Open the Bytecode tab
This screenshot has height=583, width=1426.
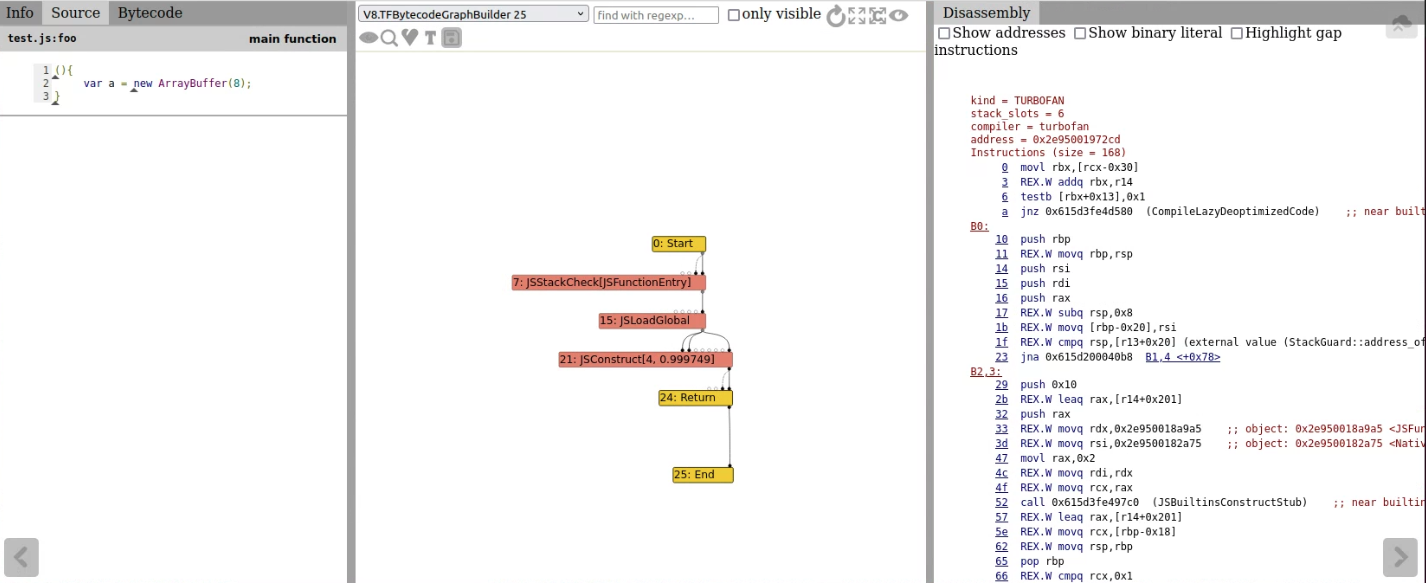click(150, 13)
